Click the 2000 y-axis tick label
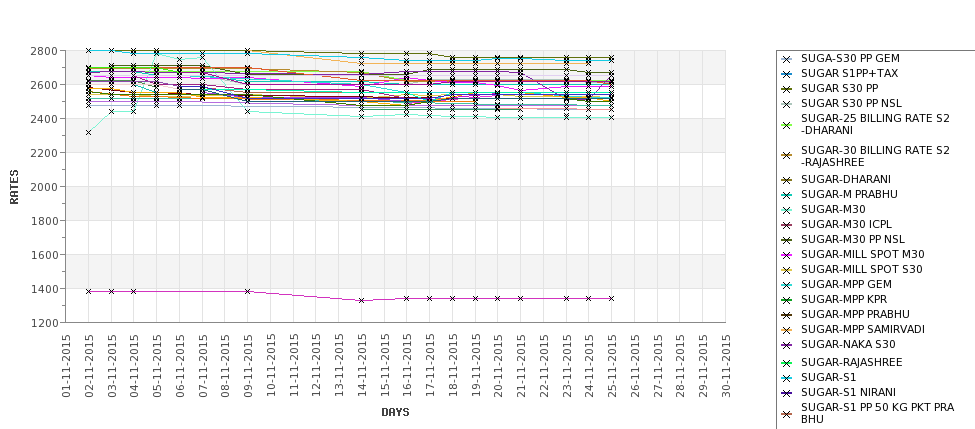 click(45, 187)
